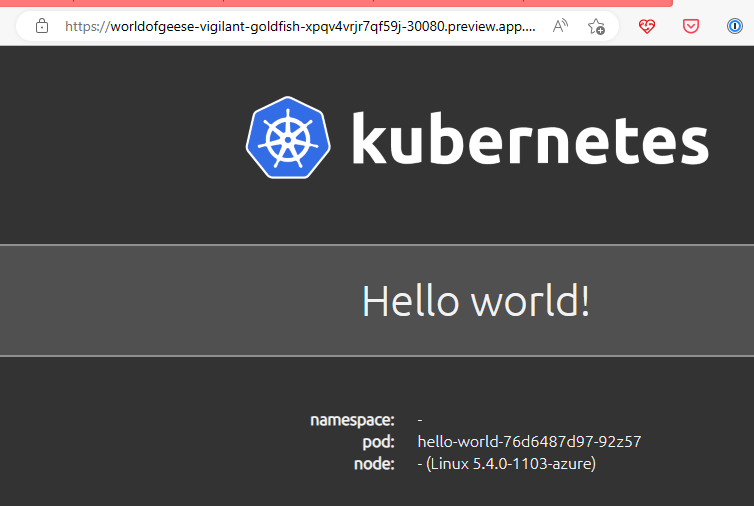Open the Read Aloud icon

click(x=560, y=26)
